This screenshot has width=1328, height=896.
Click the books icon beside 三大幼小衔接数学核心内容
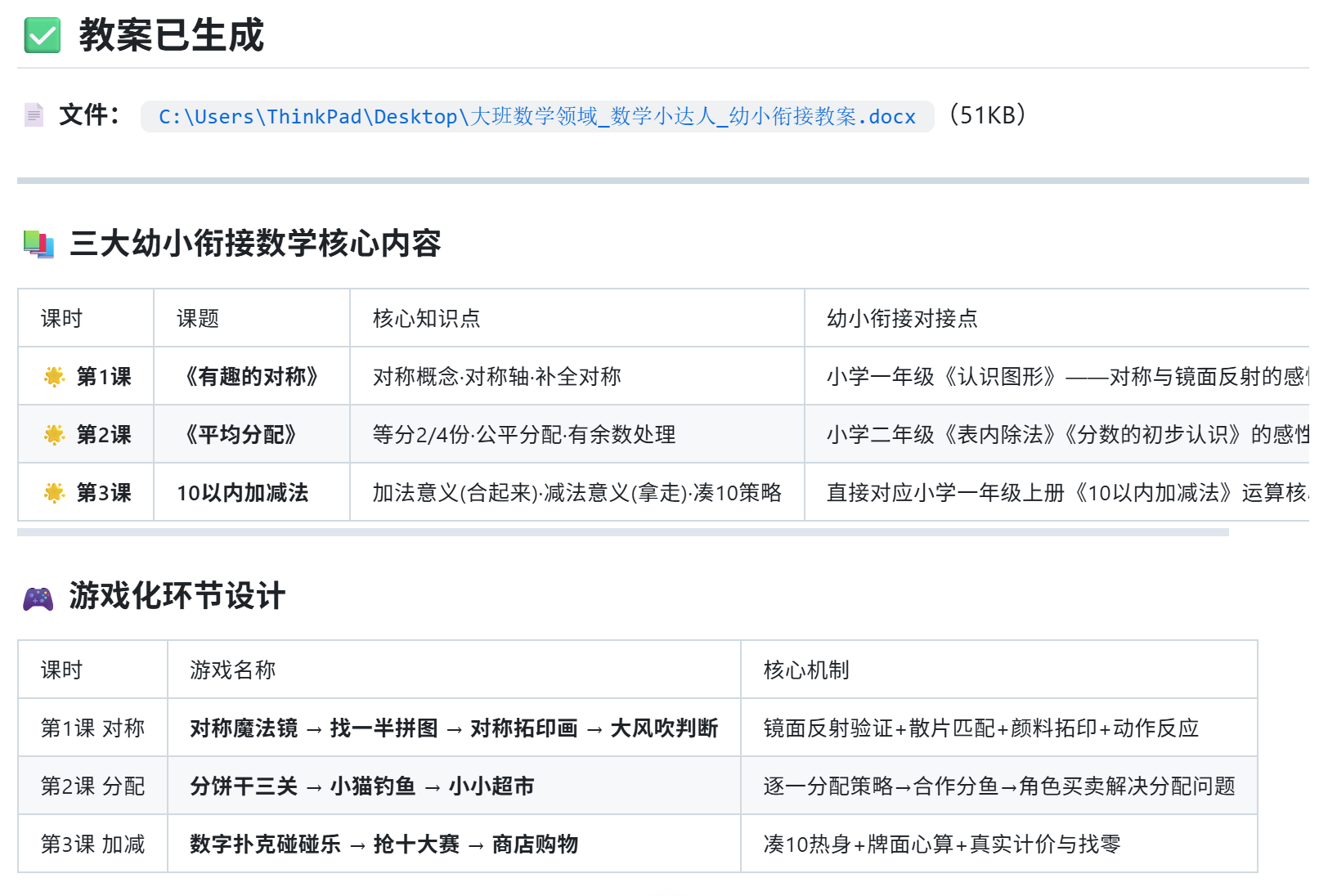pyautogui.click(x=38, y=244)
